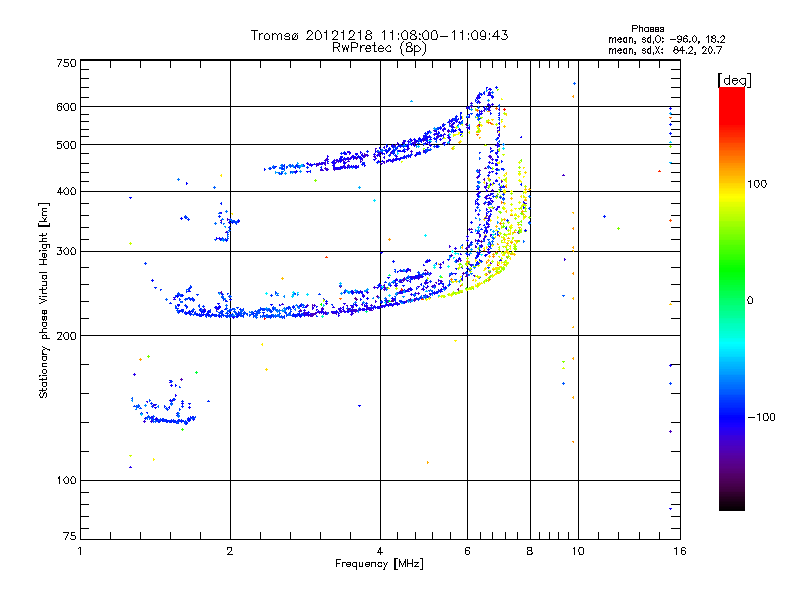The width and height of the screenshot is (800, 600).
Task: Click x-axis tick label 1
Action: [80, 551]
